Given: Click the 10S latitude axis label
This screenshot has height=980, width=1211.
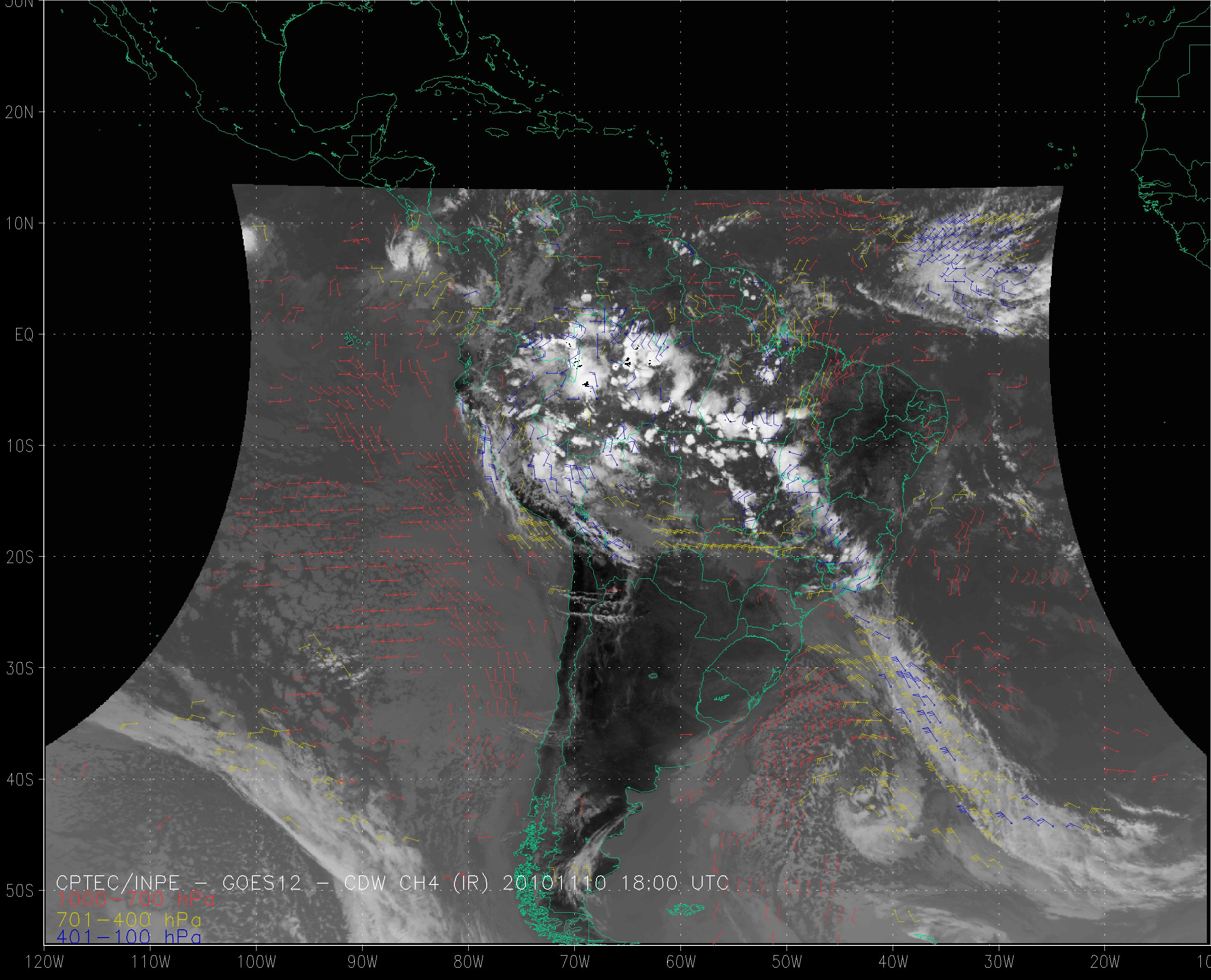Looking at the screenshot, I should [19, 446].
